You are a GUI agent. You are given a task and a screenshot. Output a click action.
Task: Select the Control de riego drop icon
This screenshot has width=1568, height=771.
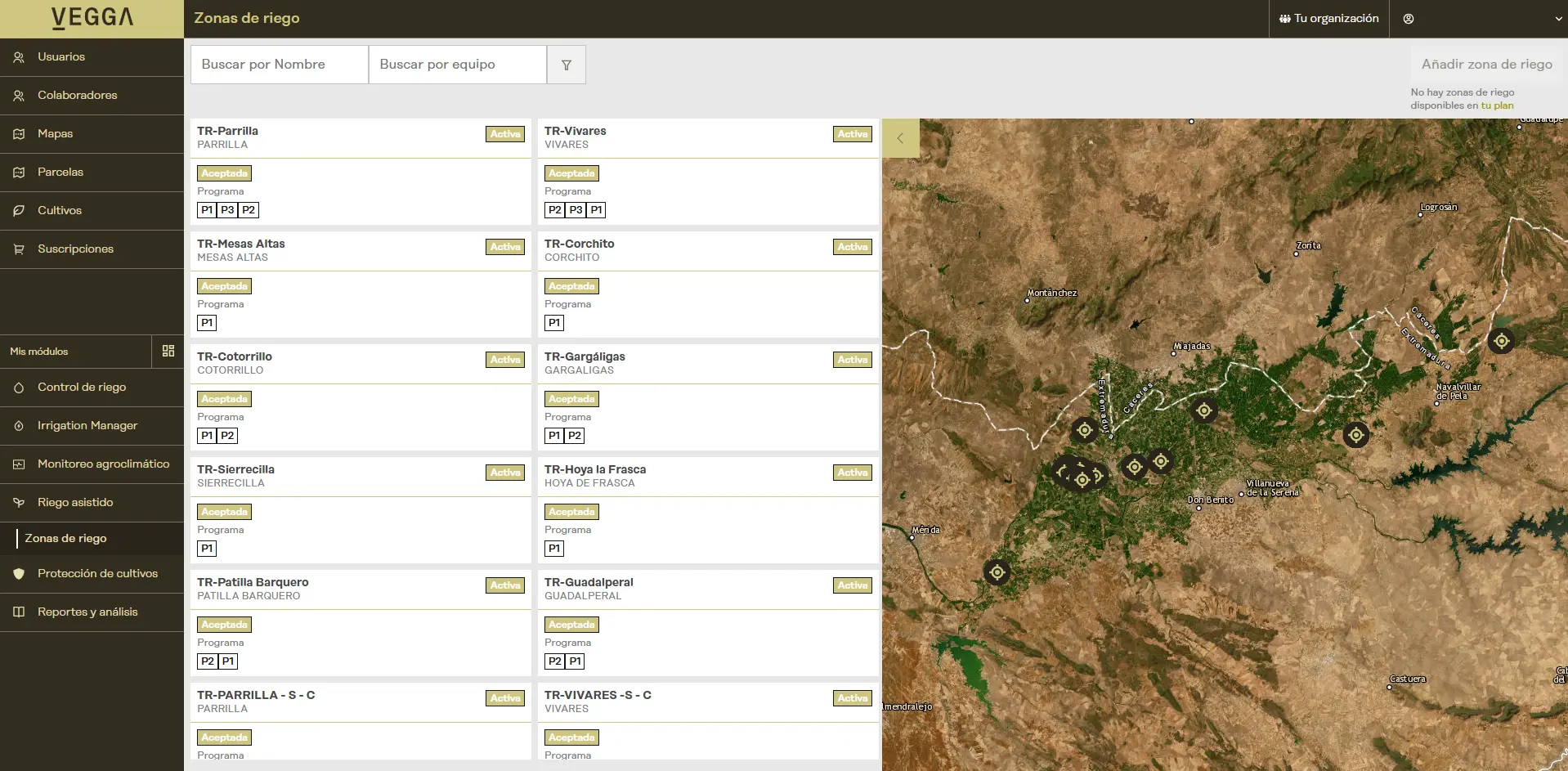[19, 388]
